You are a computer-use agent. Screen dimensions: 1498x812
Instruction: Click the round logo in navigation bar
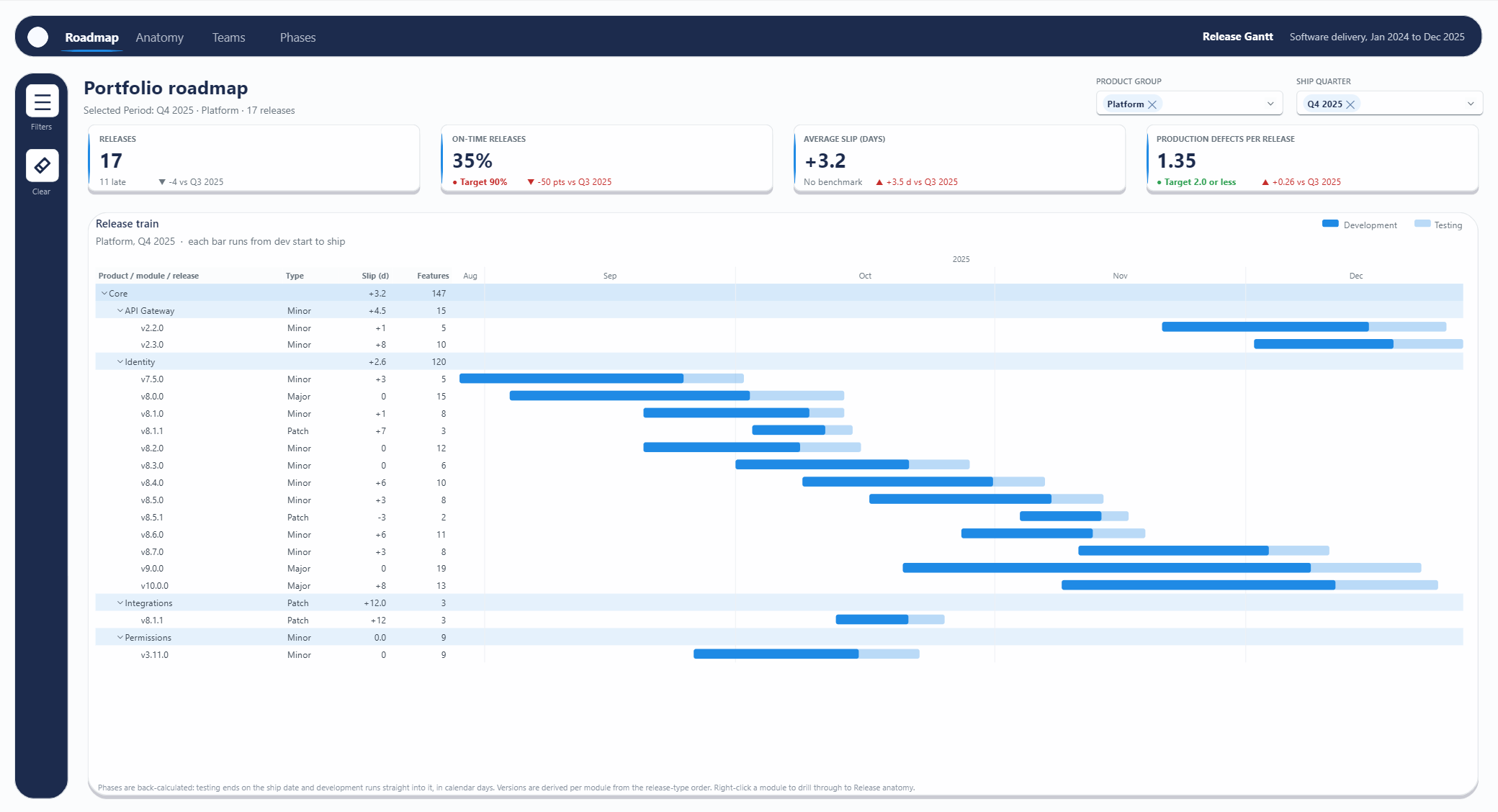click(38, 37)
